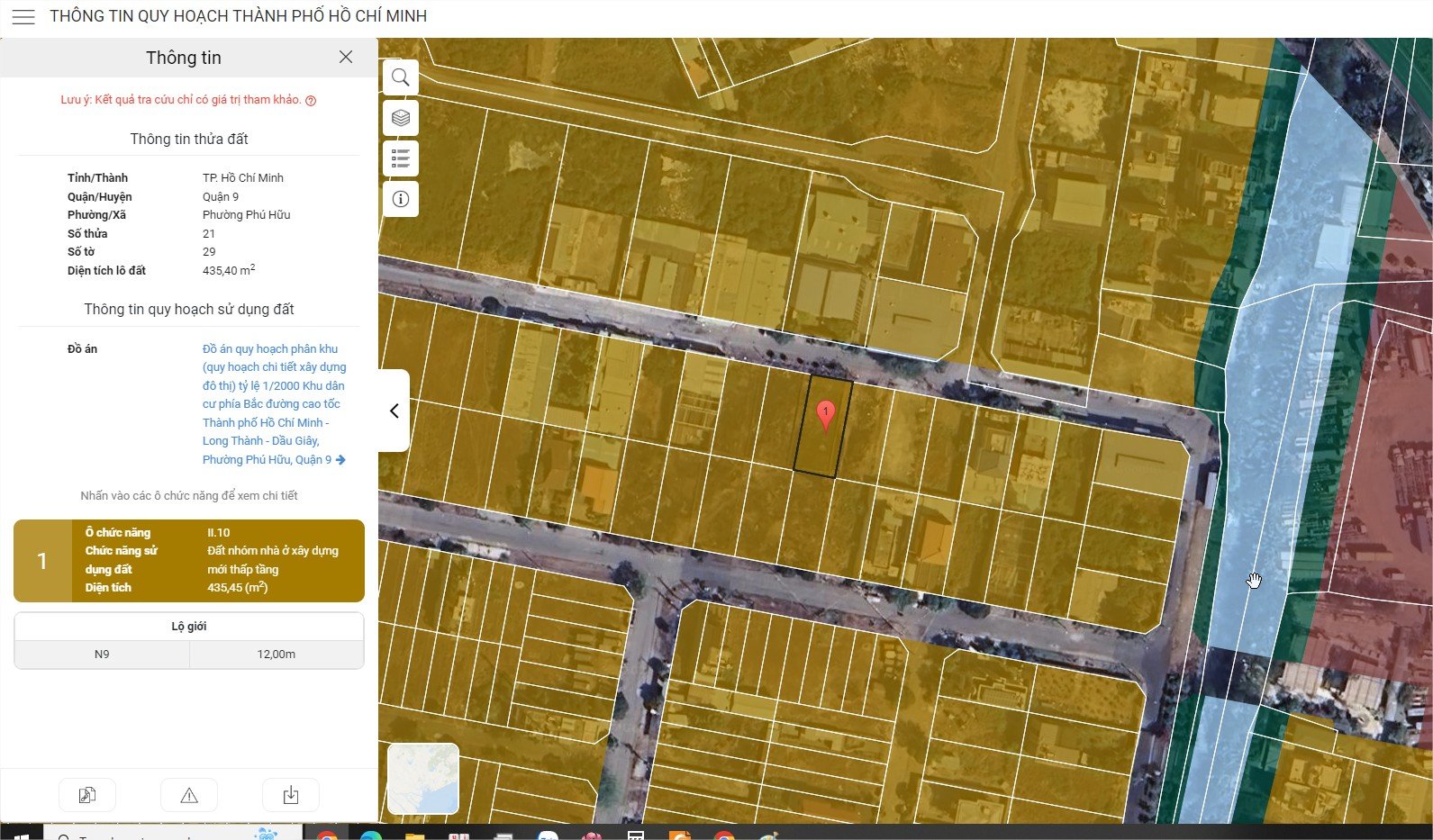Click Thông tin quy hoạch sử dụng đất heading
This screenshot has height=840, width=1433.
click(x=189, y=309)
